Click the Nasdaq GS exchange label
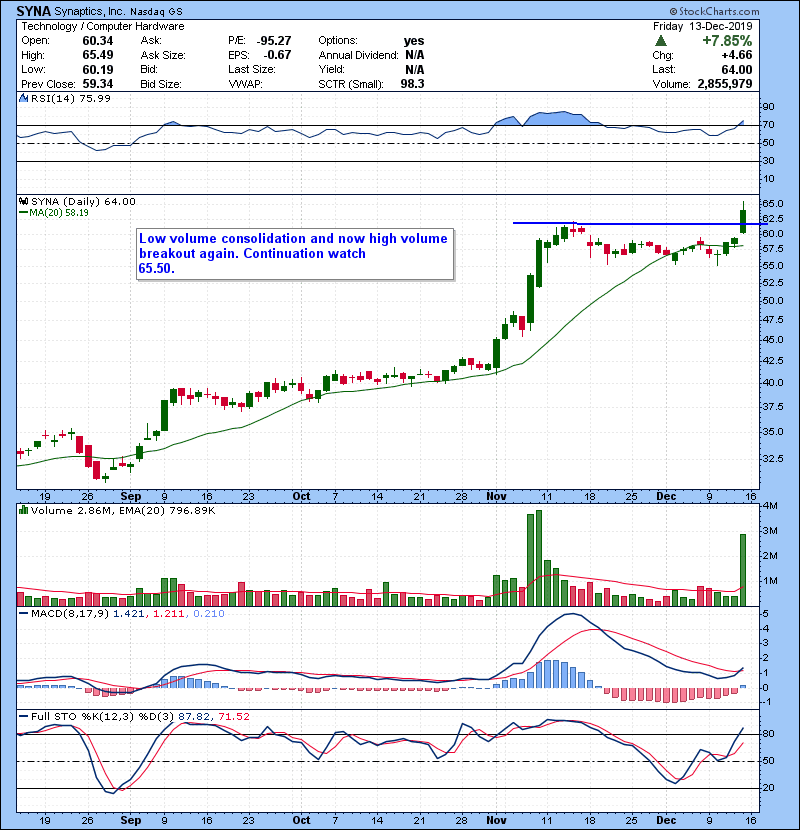Viewport: 800px width, 830px height. pyautogui.click(x=157, y=12)
